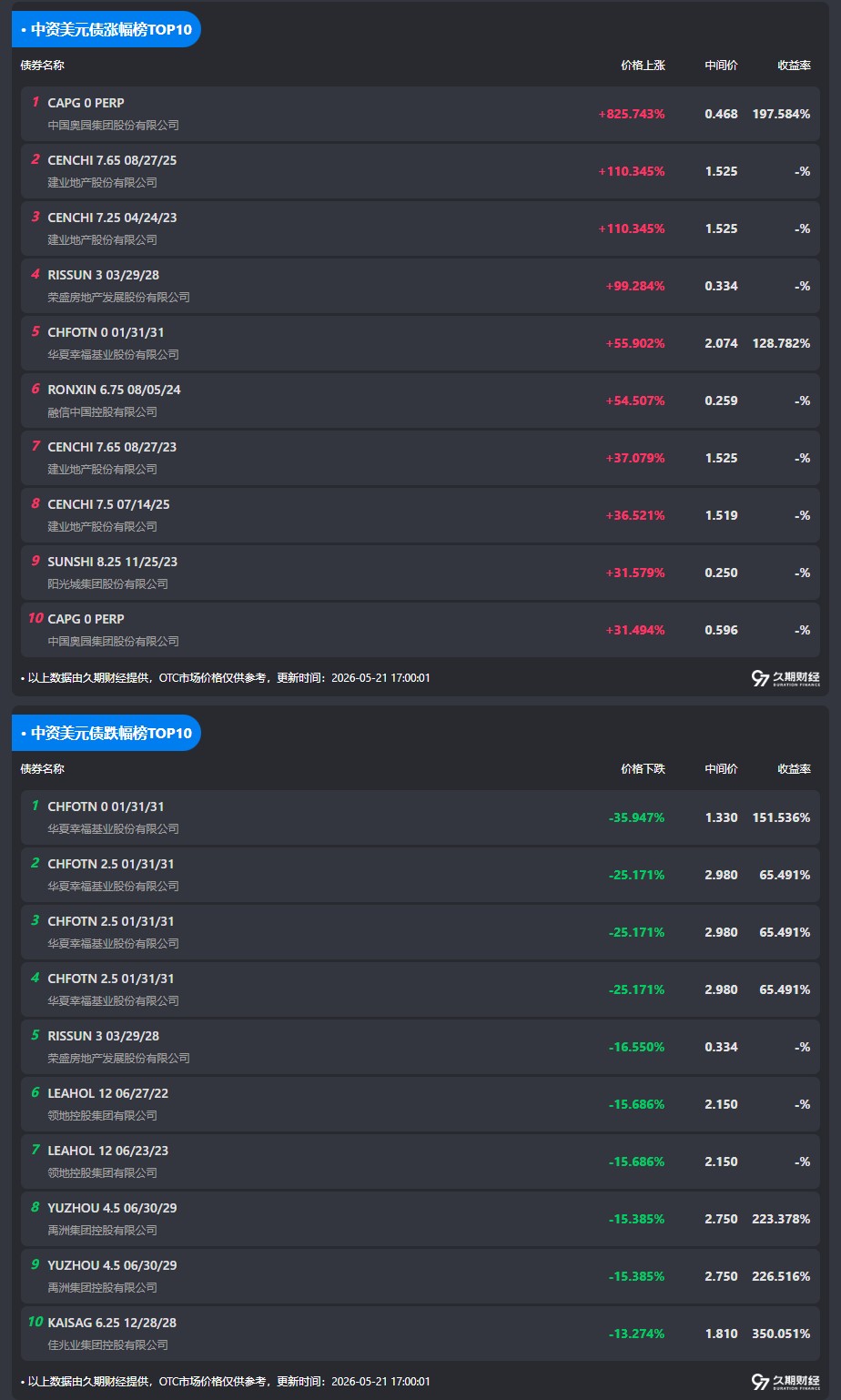Select bond KAISAG 6.25 12/28/28
Viewport: 841px width, 1400px height.
pos(112,1323)
